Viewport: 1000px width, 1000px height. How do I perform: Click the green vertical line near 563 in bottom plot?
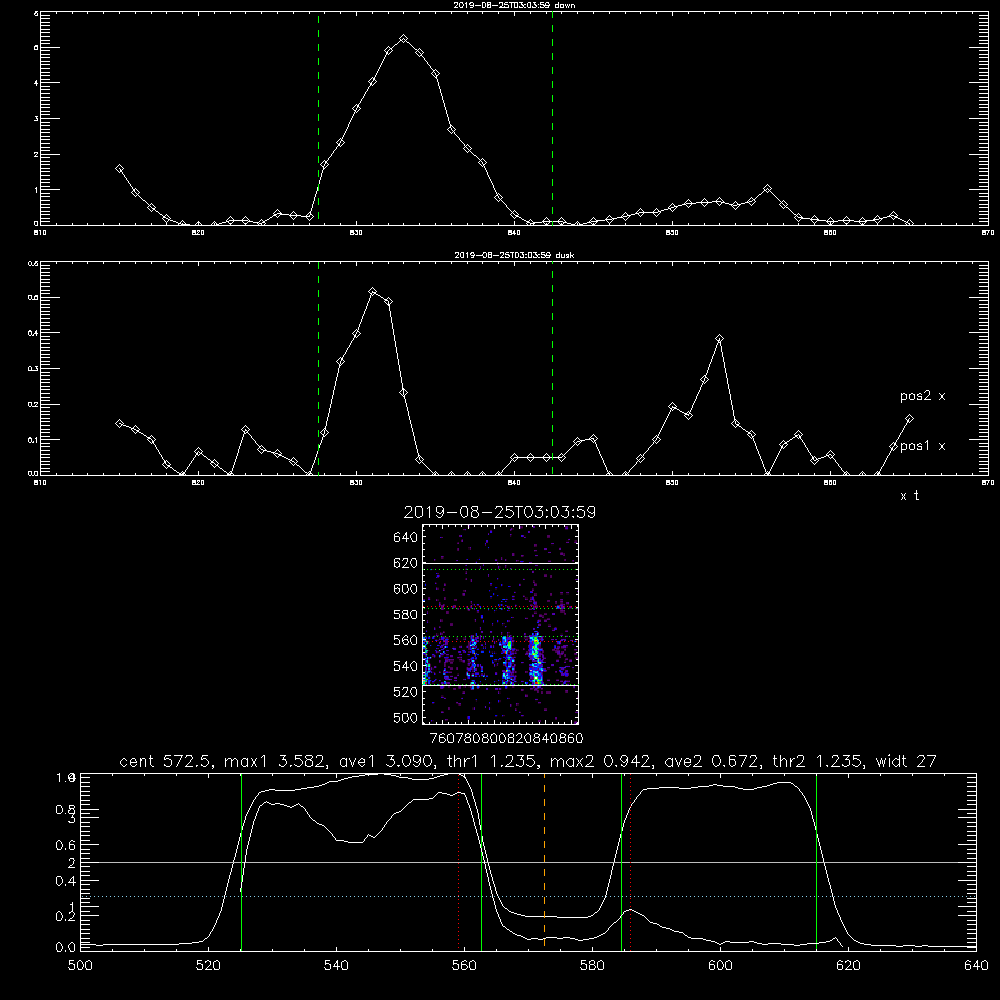481,861
